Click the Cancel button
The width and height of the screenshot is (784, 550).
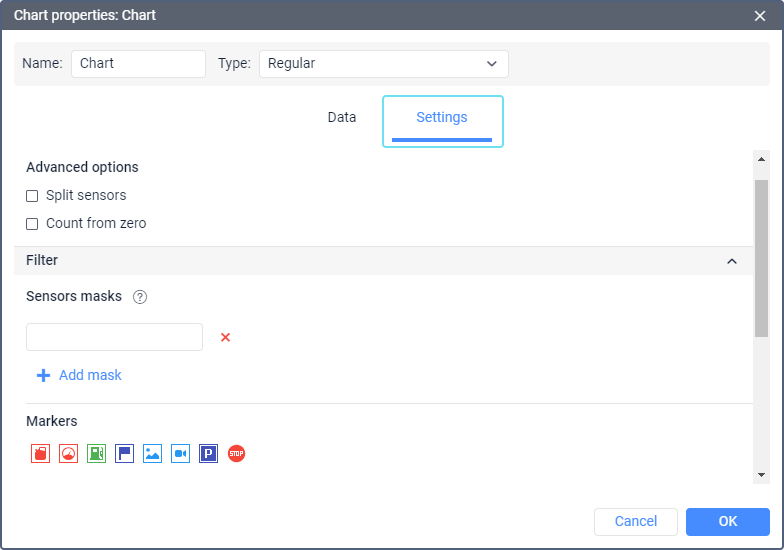click(636, 521)
